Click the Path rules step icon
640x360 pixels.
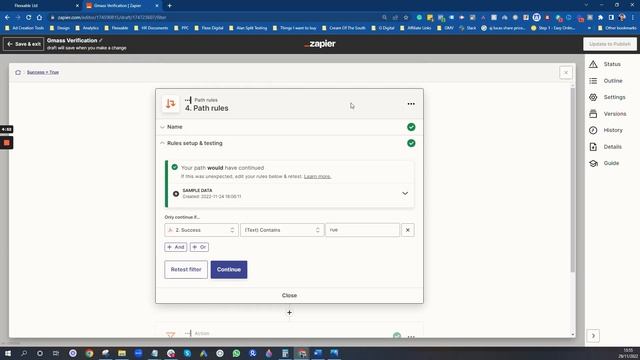[171, 104]
